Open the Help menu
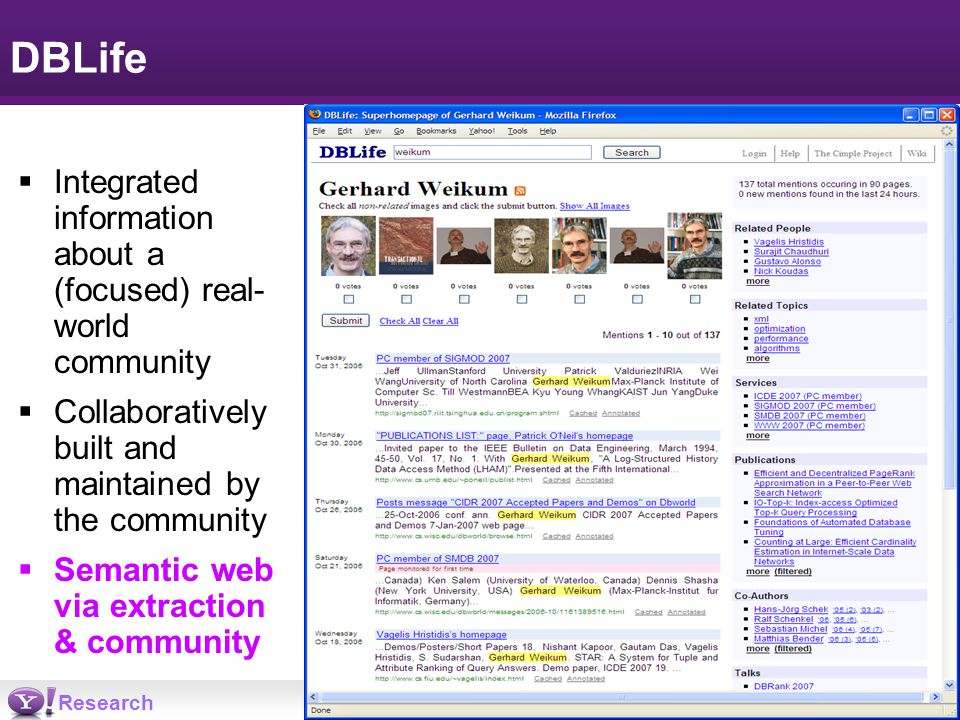960x720 pixels. point(548,131)
